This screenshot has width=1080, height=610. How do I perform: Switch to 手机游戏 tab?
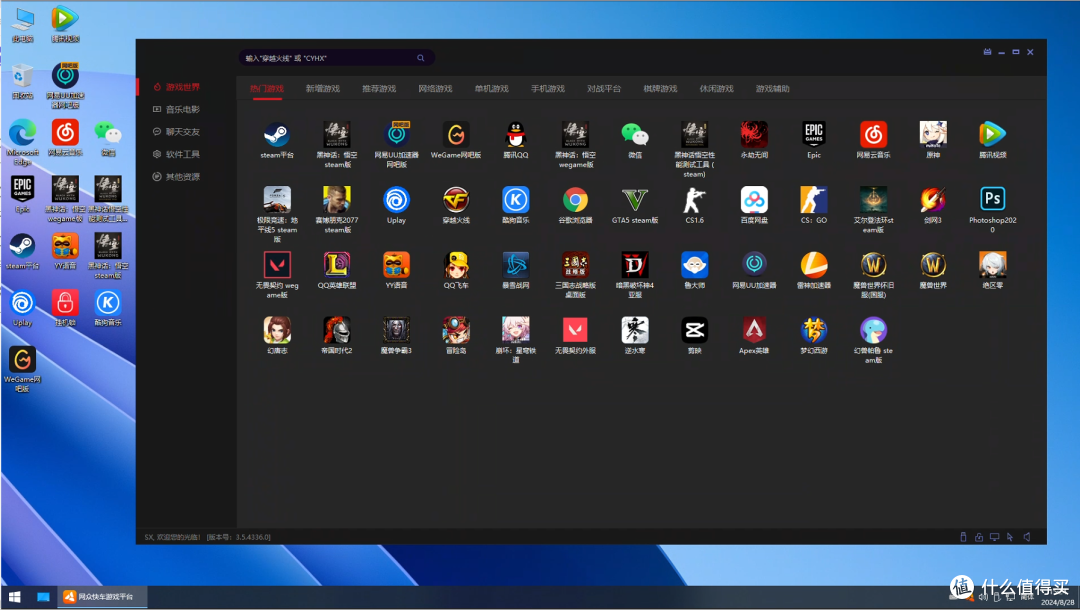point(548,89)
